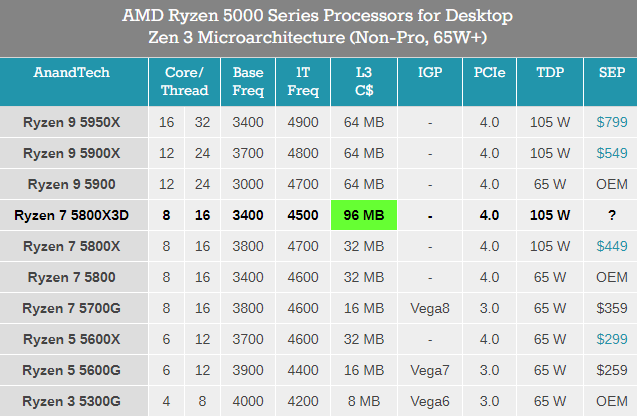Click the IGP column header
Image resolution: width=637 pixels, height=417 pixels.
[429, 72]
